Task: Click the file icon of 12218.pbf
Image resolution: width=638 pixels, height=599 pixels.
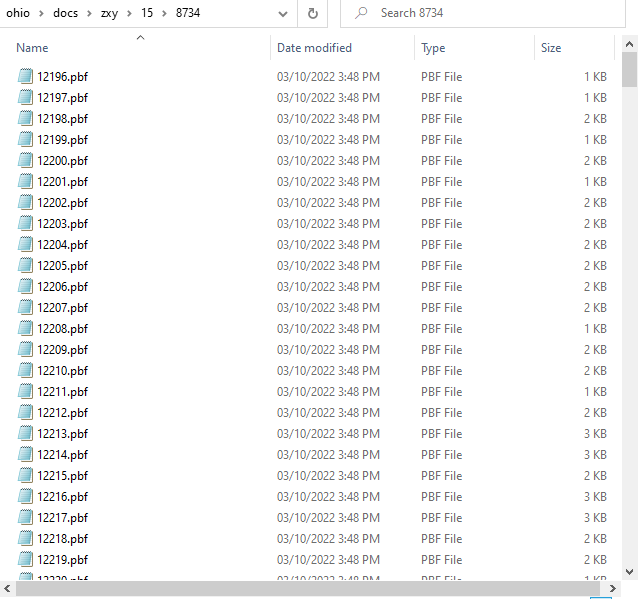Action: [x=25, y=538]
